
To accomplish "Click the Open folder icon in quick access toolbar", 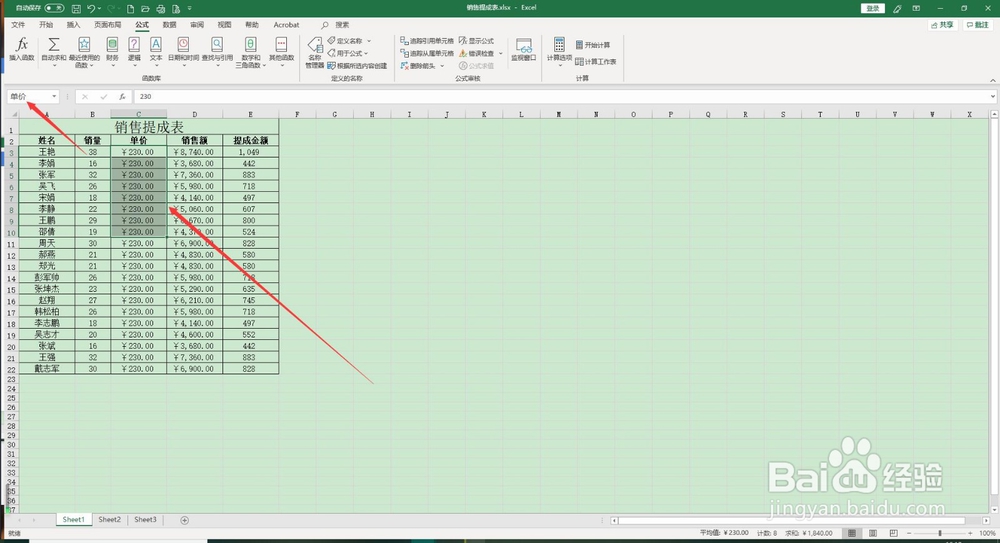I will pos(145,8).
